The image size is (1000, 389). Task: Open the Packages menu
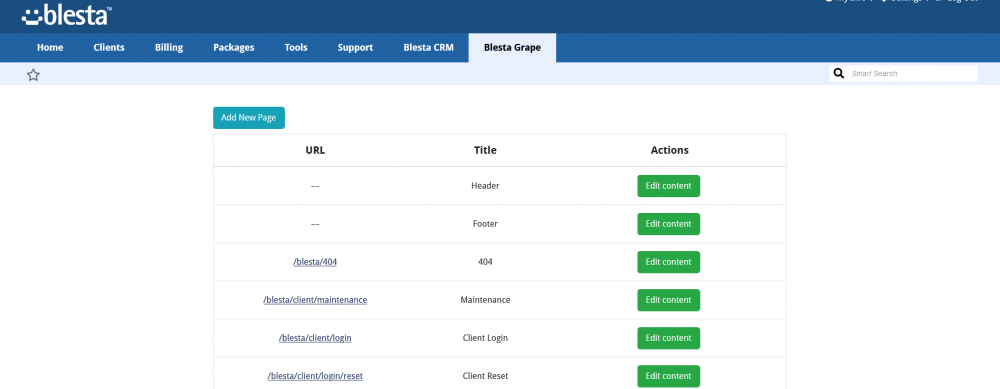(x=233, y=47)
